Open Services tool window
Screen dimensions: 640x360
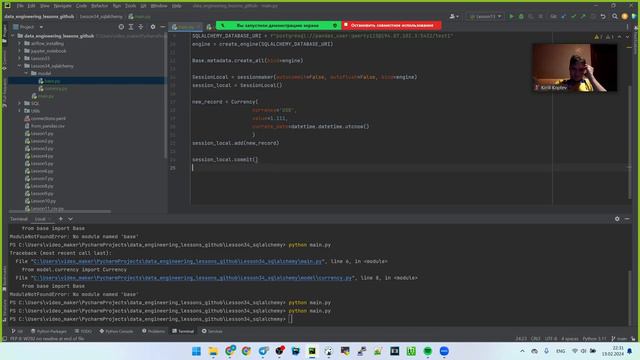[212, 331]
